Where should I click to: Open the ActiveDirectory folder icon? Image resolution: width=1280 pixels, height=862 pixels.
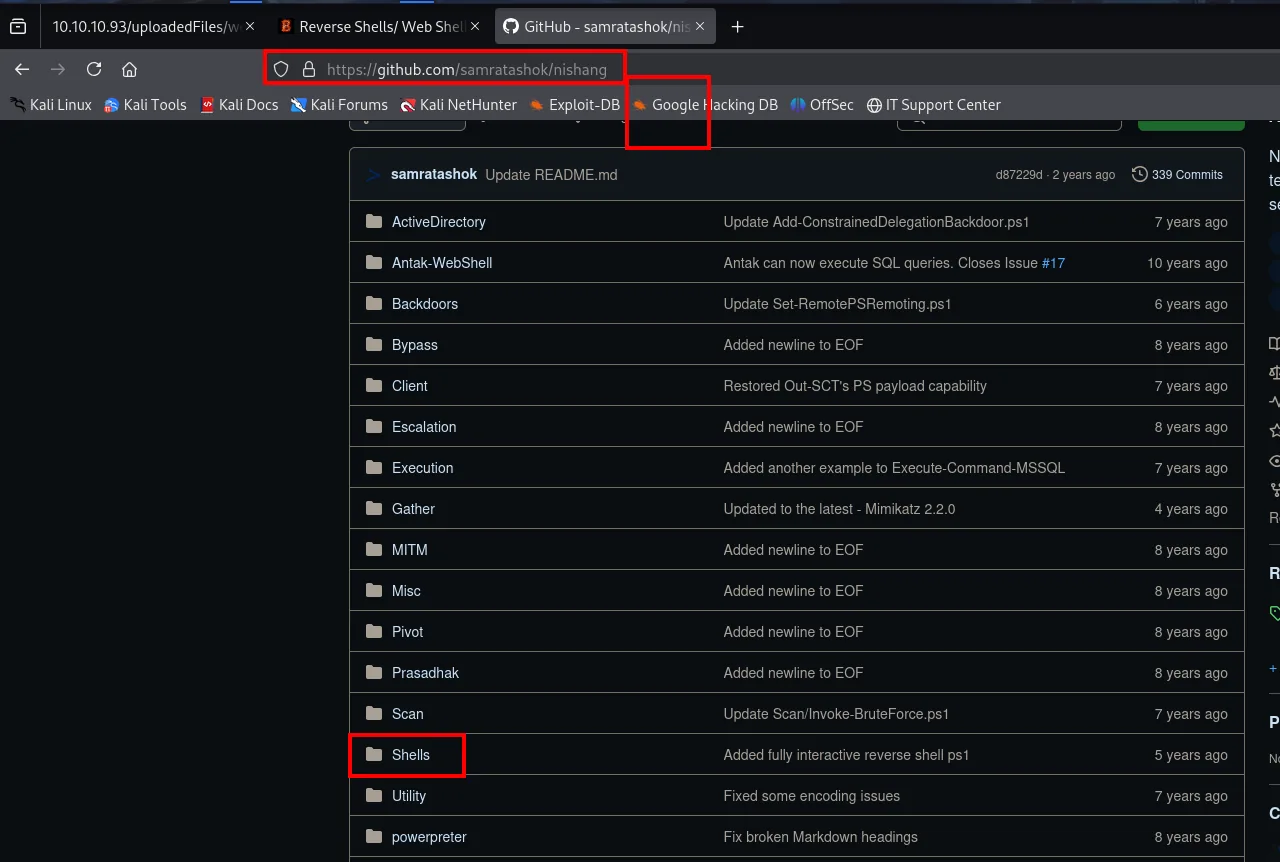(x=374, y=221)
